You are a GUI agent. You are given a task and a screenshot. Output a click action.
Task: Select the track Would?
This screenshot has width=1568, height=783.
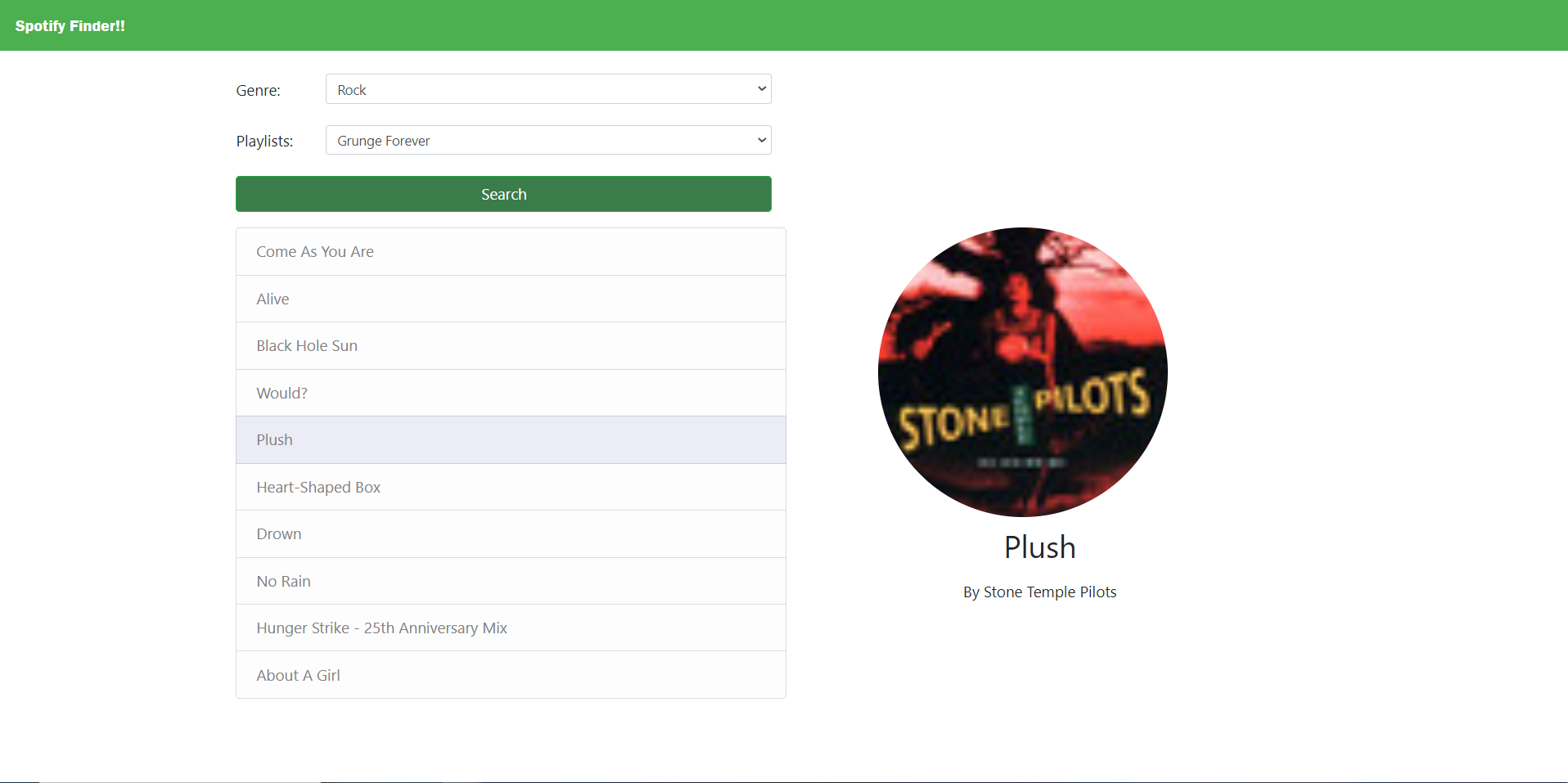pos(511,393)
